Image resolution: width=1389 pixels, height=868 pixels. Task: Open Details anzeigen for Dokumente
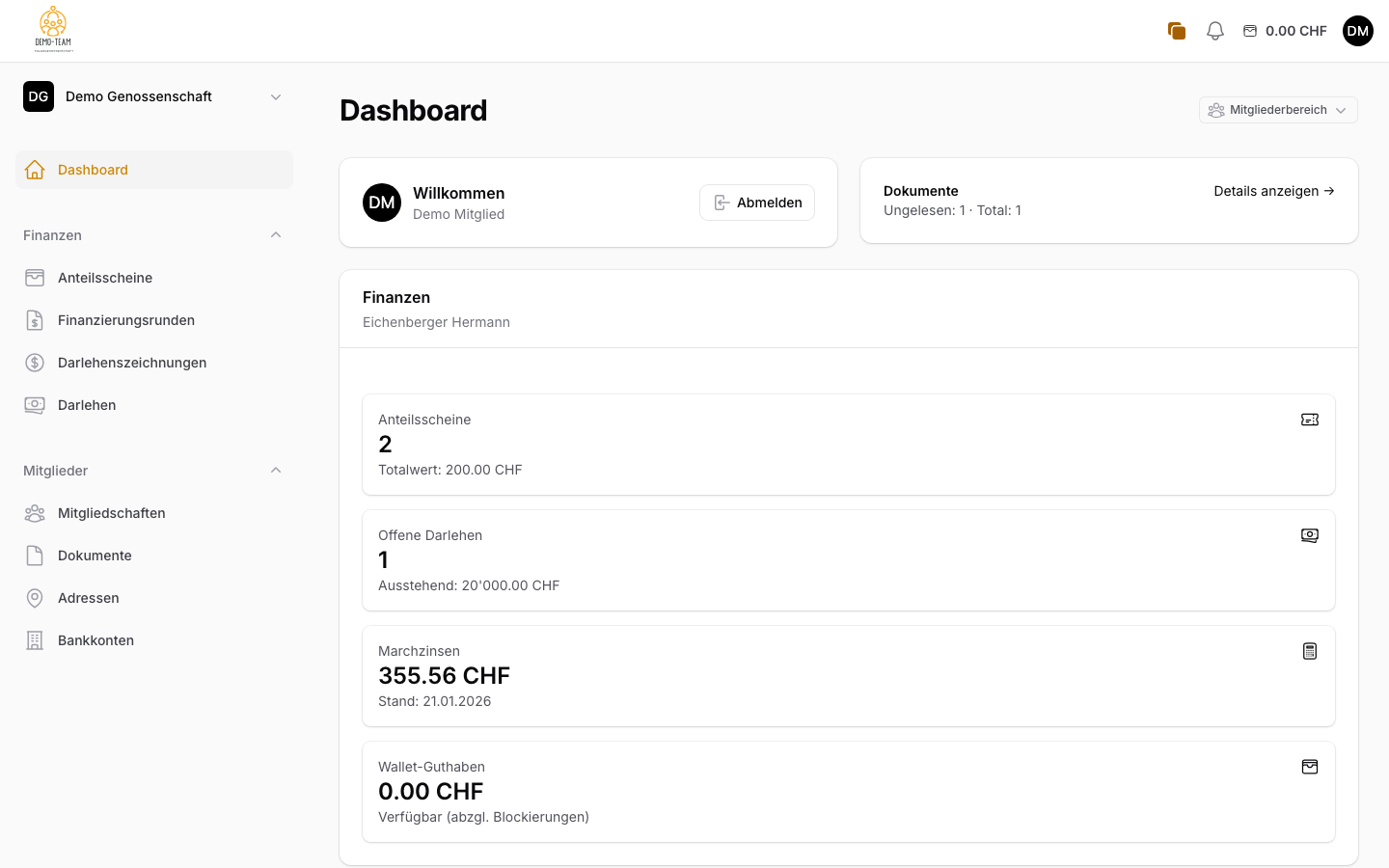click(1273, 190)
